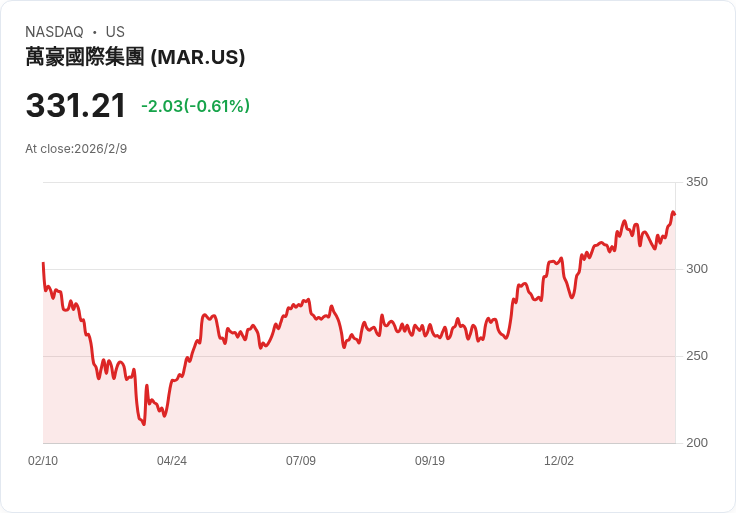The width and height of the screenshot is (736, 513).
Task: Click the 12/02 date marker
Action: [559, 461]
